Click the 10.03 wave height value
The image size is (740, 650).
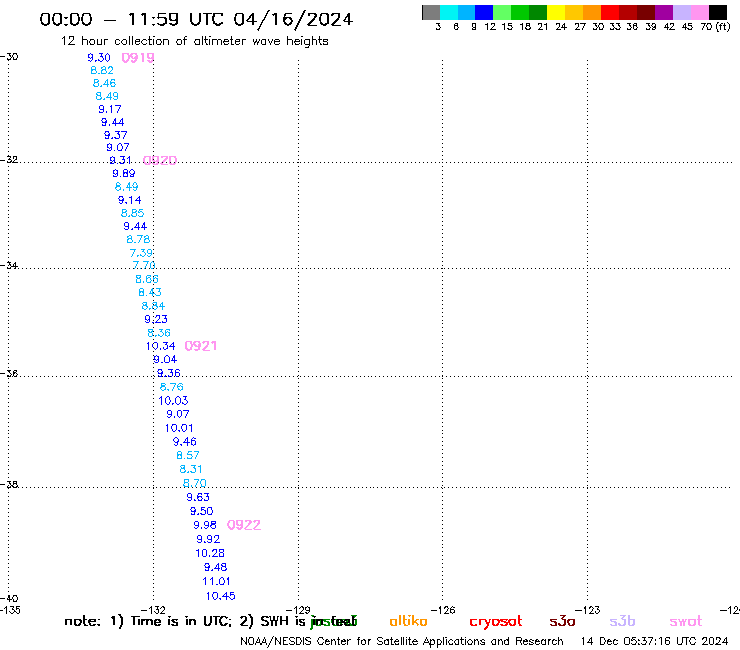[x=173, y=401]
